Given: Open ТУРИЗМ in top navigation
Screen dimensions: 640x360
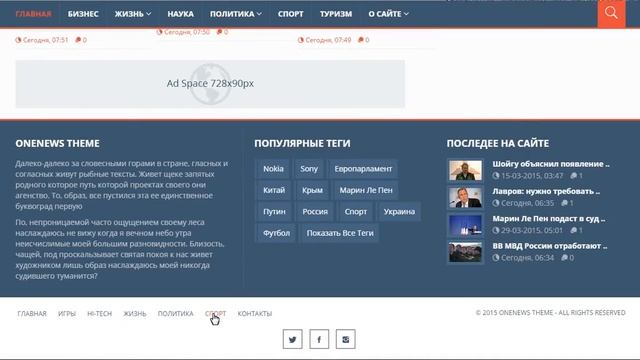Looking at the screenshot, I should [336, 14].
